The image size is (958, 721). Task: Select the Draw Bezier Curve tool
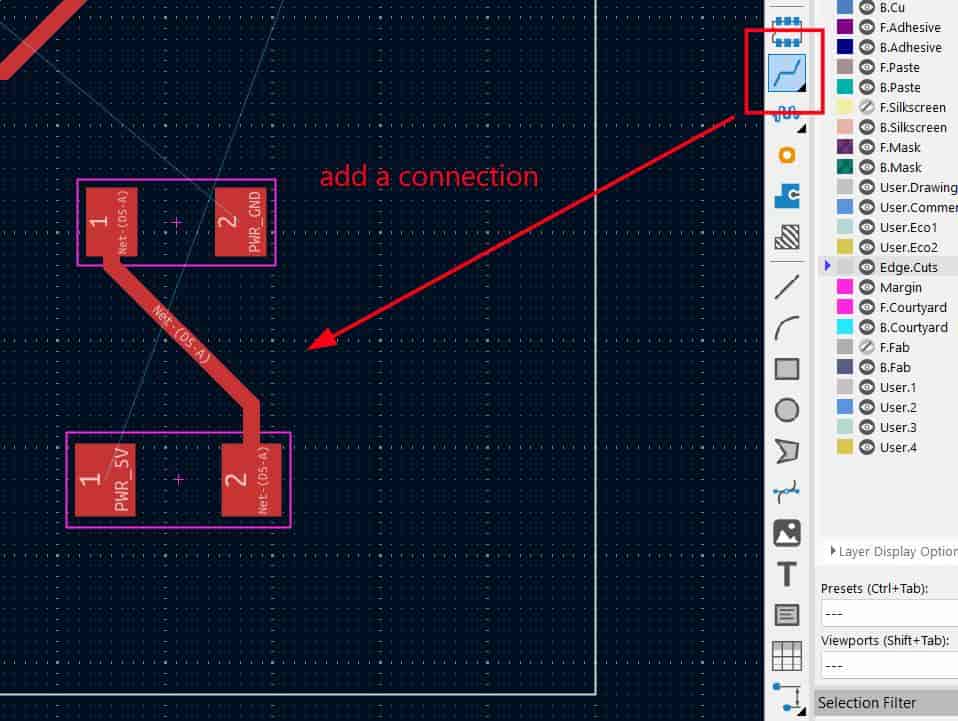click(x=787, y=491)
